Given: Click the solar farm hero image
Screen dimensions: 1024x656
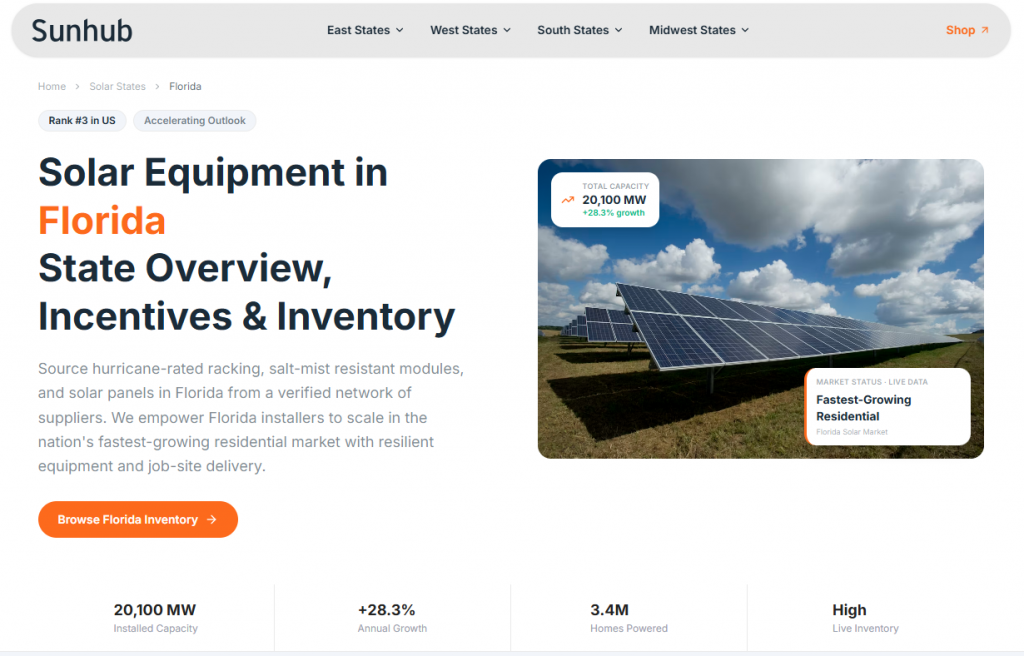Looking at the screenshot, I should 761,308.
